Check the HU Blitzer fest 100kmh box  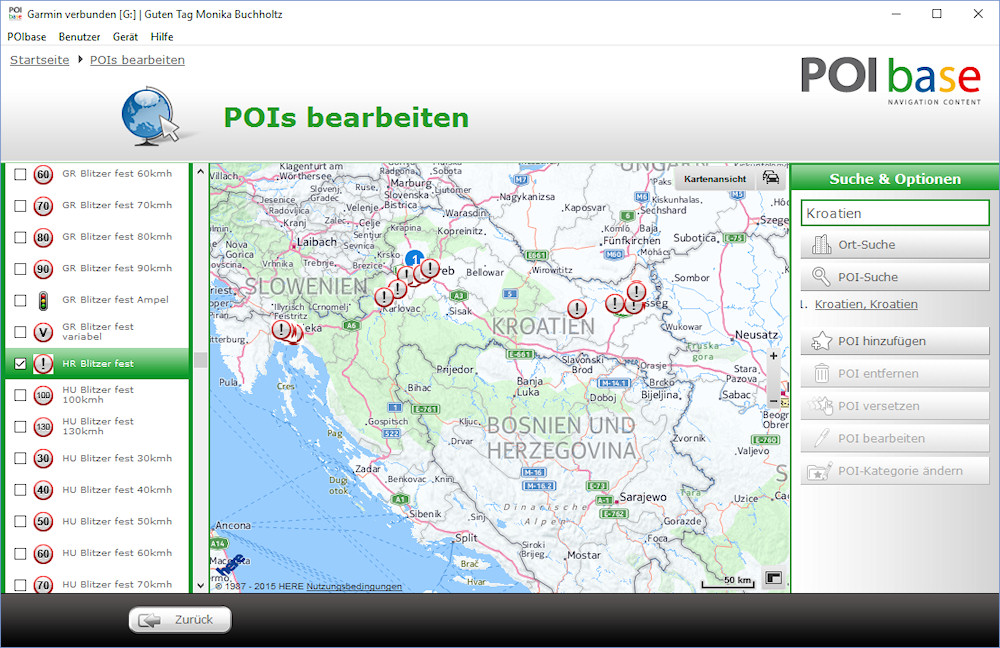[20, 395]
